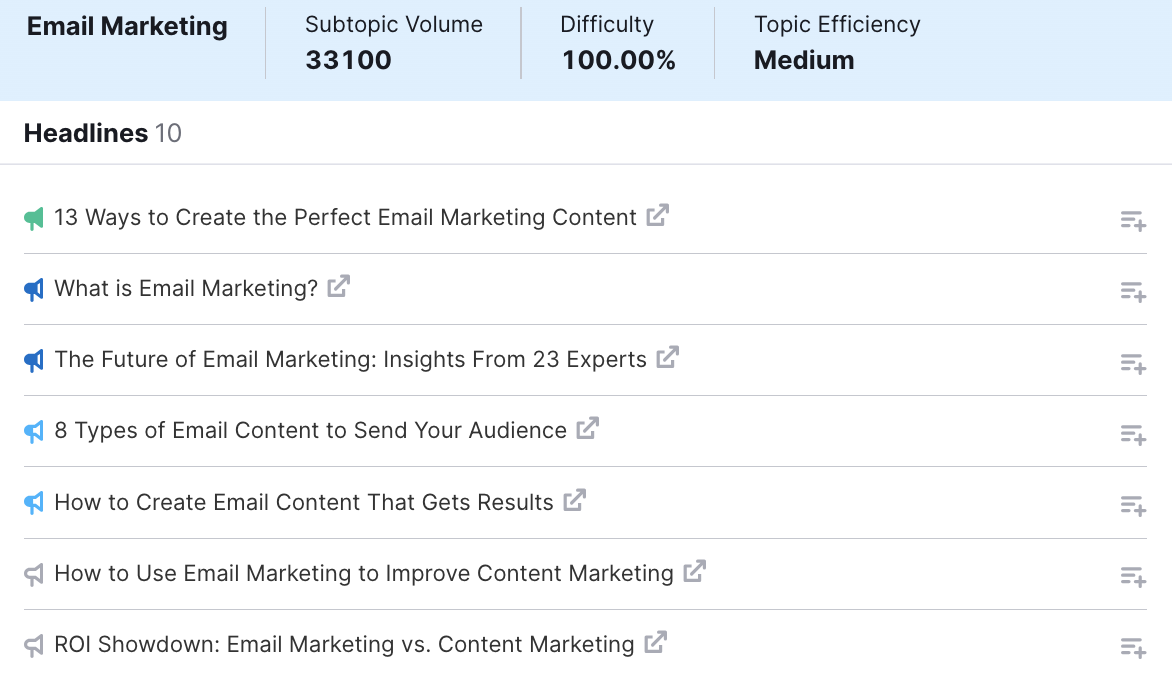Click the blue megaphone beside "What is Email Marketing?"

pyautogui.click(x=34, y=289)
